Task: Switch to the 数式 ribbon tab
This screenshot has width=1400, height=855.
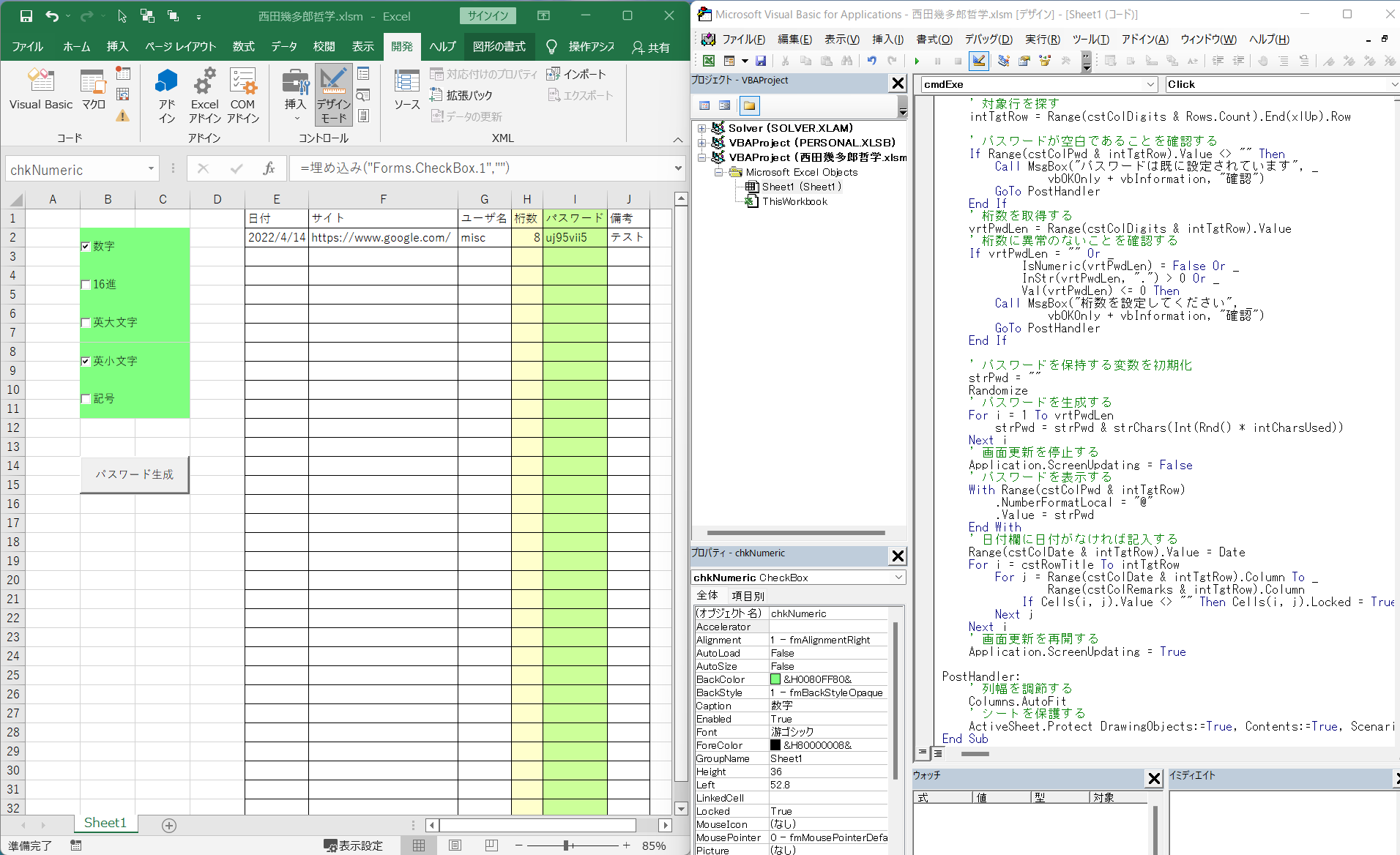Action: (243, 47)
